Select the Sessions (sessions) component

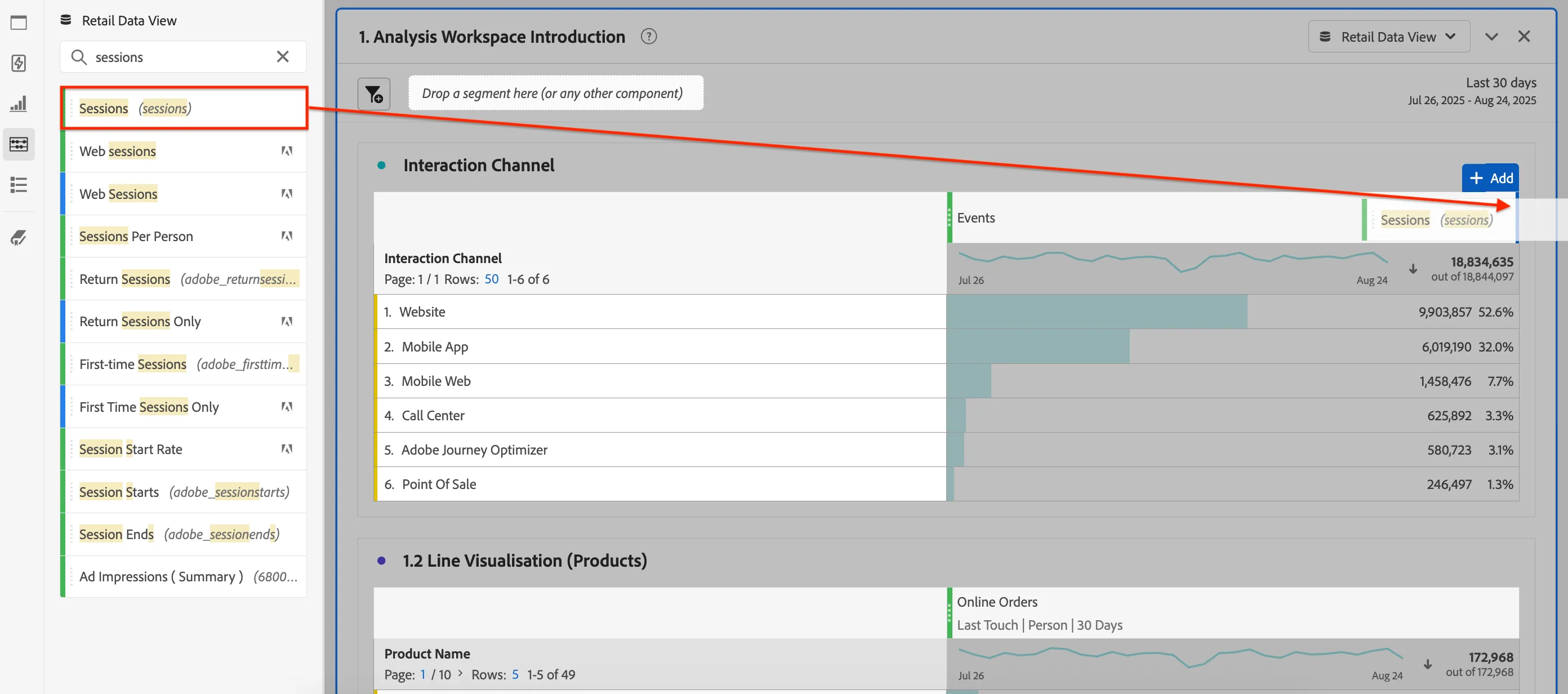click(184, 108)
